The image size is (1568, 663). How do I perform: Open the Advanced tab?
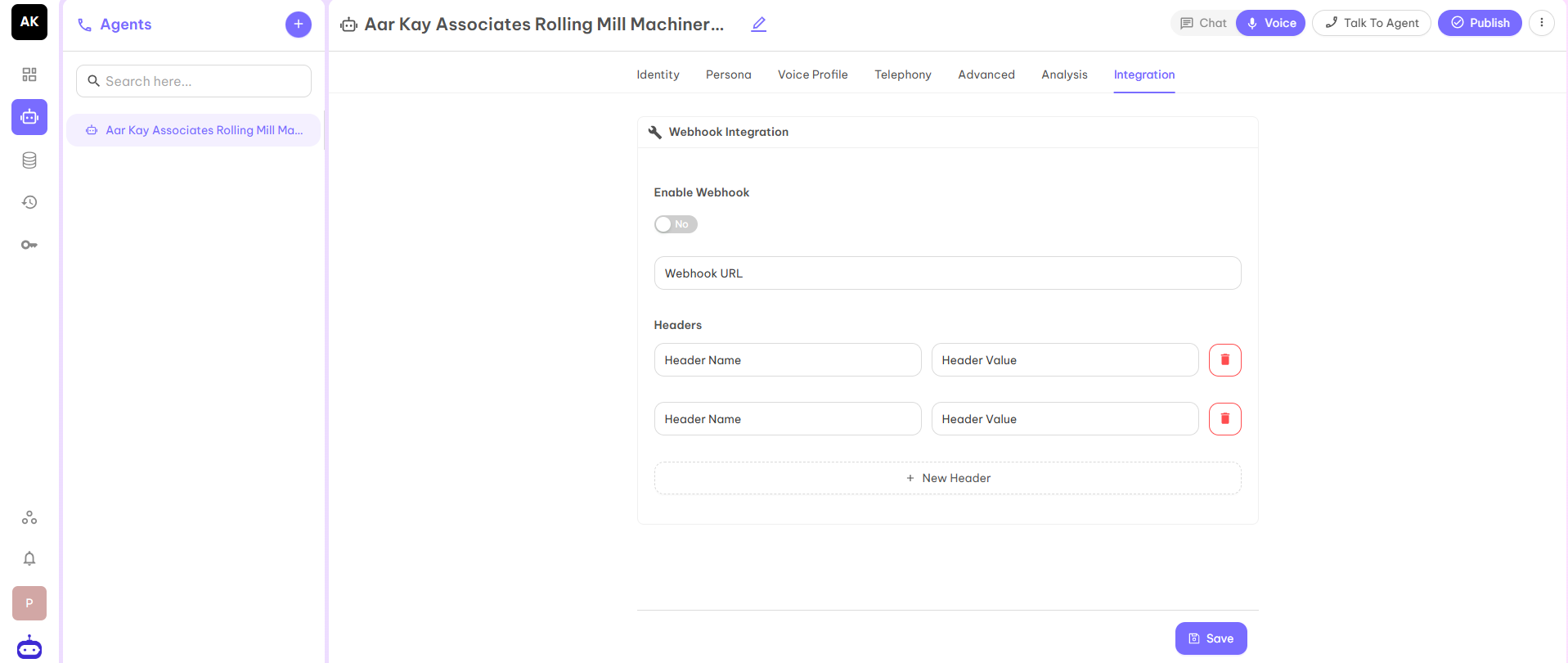tap(986, 74)
